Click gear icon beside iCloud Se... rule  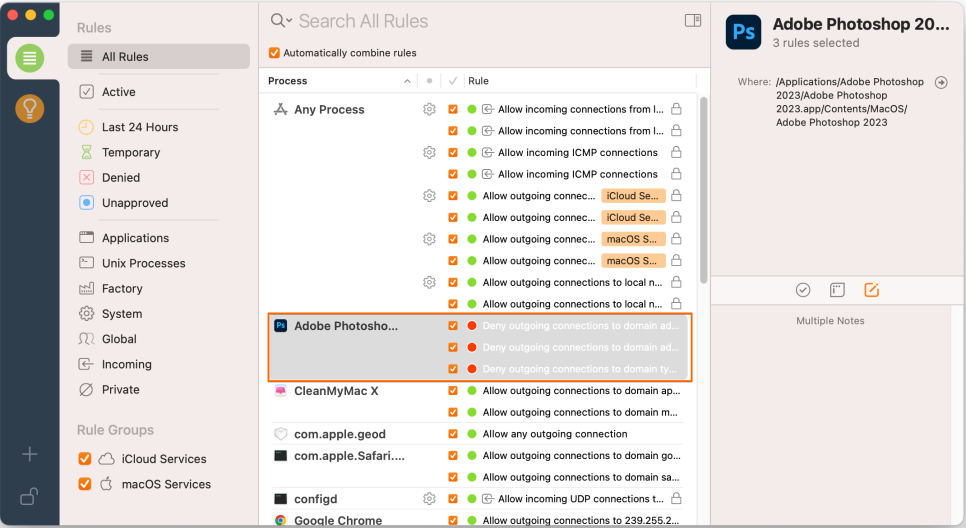coord(429,195)
